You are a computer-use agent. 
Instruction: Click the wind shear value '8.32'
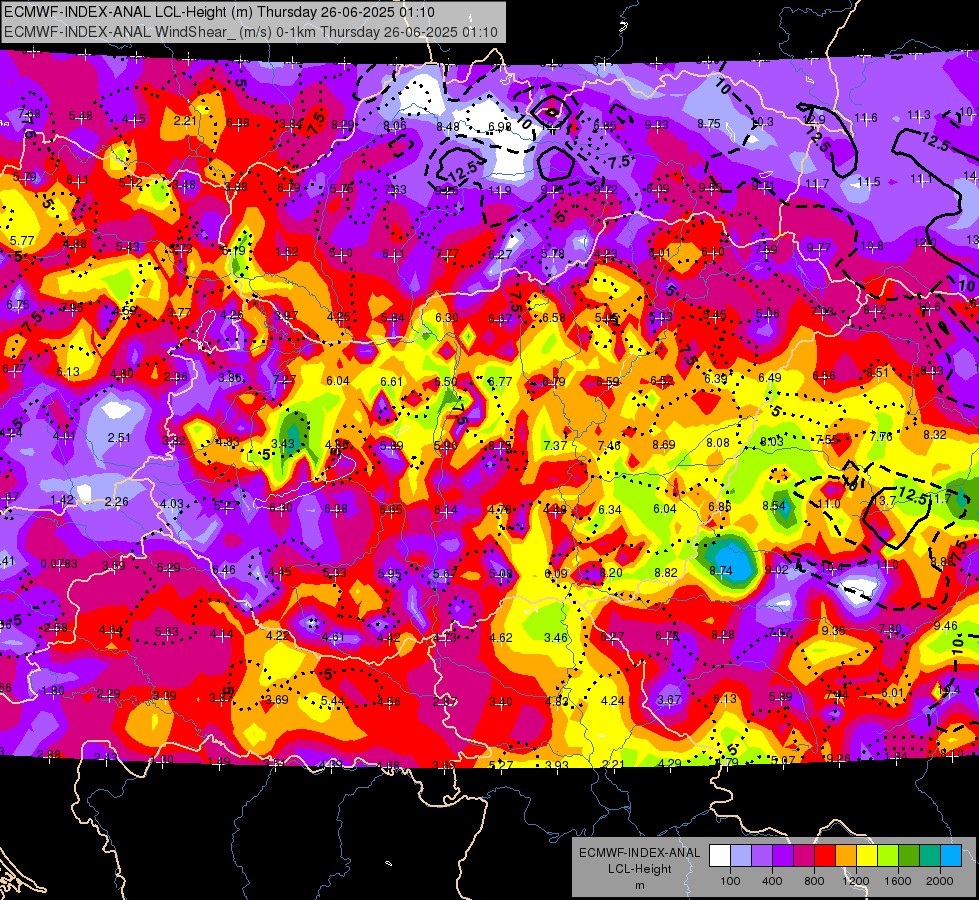[935, 434]
